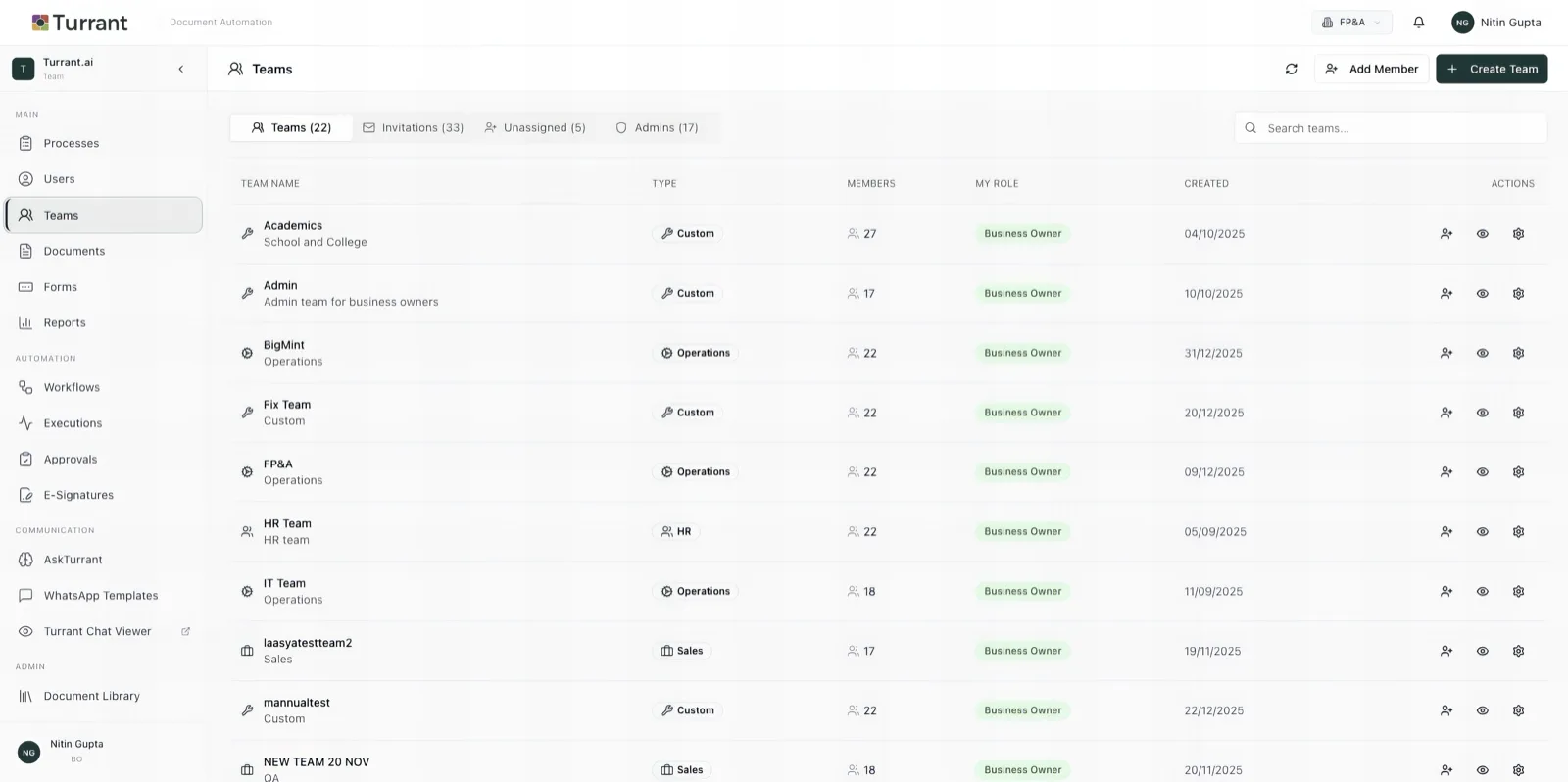Collapse the sidebar with the chevron
1568x782 pixels.
click(x=181, y=69)
